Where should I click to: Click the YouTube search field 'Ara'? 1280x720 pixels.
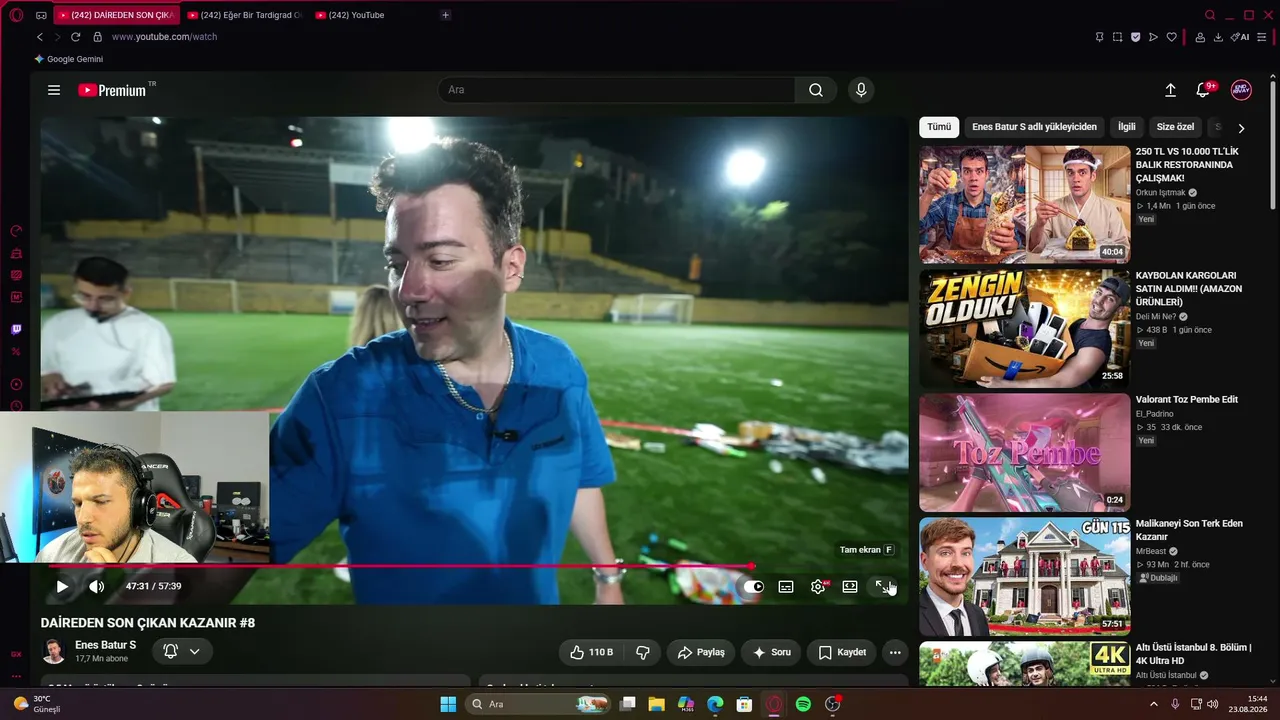tap(616, 90)
